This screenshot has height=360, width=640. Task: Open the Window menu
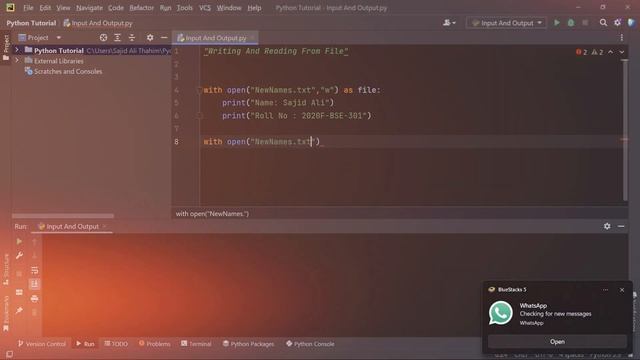(229, 8)
